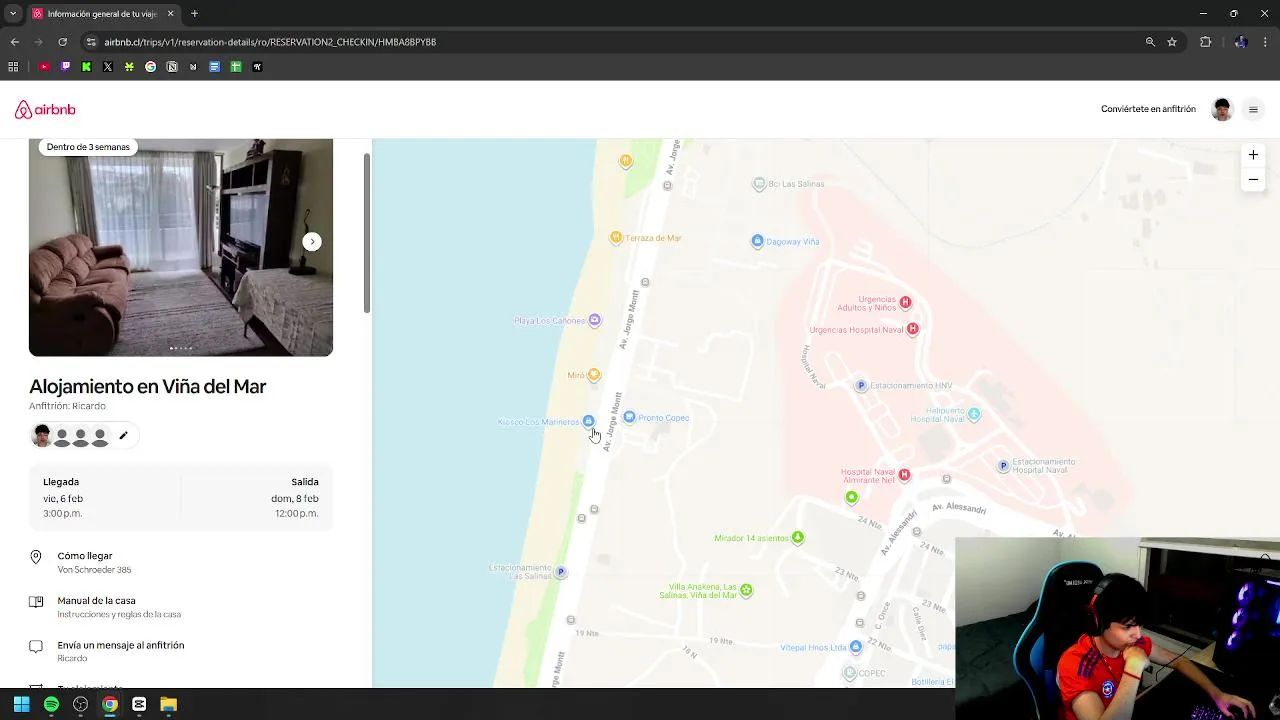Open the user profile avatar

[1221, 110]
